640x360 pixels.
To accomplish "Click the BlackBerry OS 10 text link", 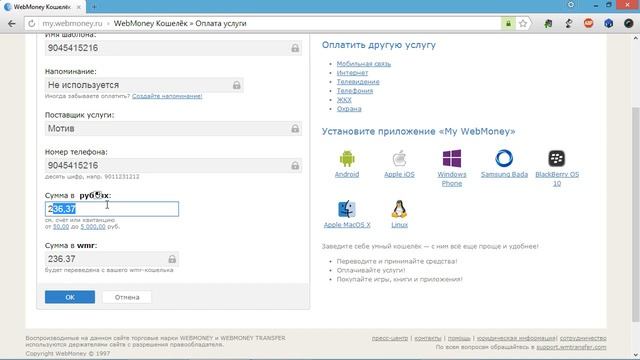I will [x=557, y=179].
